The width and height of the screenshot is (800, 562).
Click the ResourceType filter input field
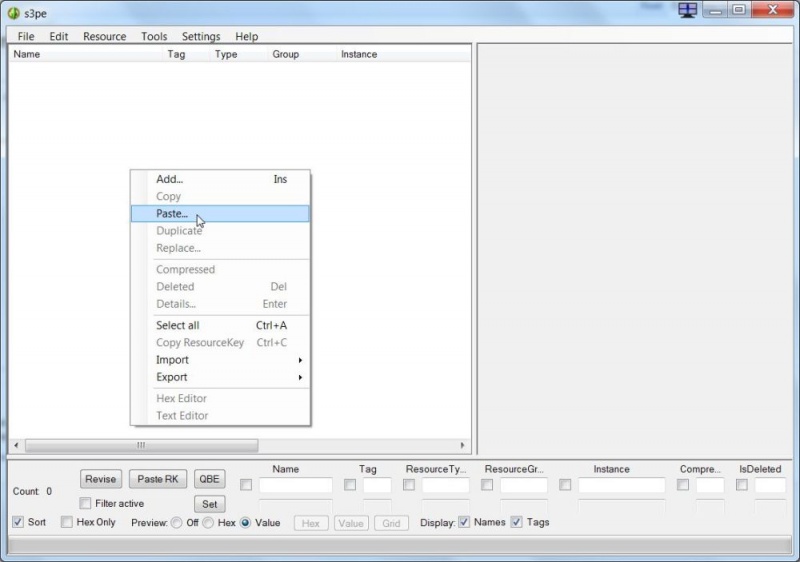click(x=445, y=485)
